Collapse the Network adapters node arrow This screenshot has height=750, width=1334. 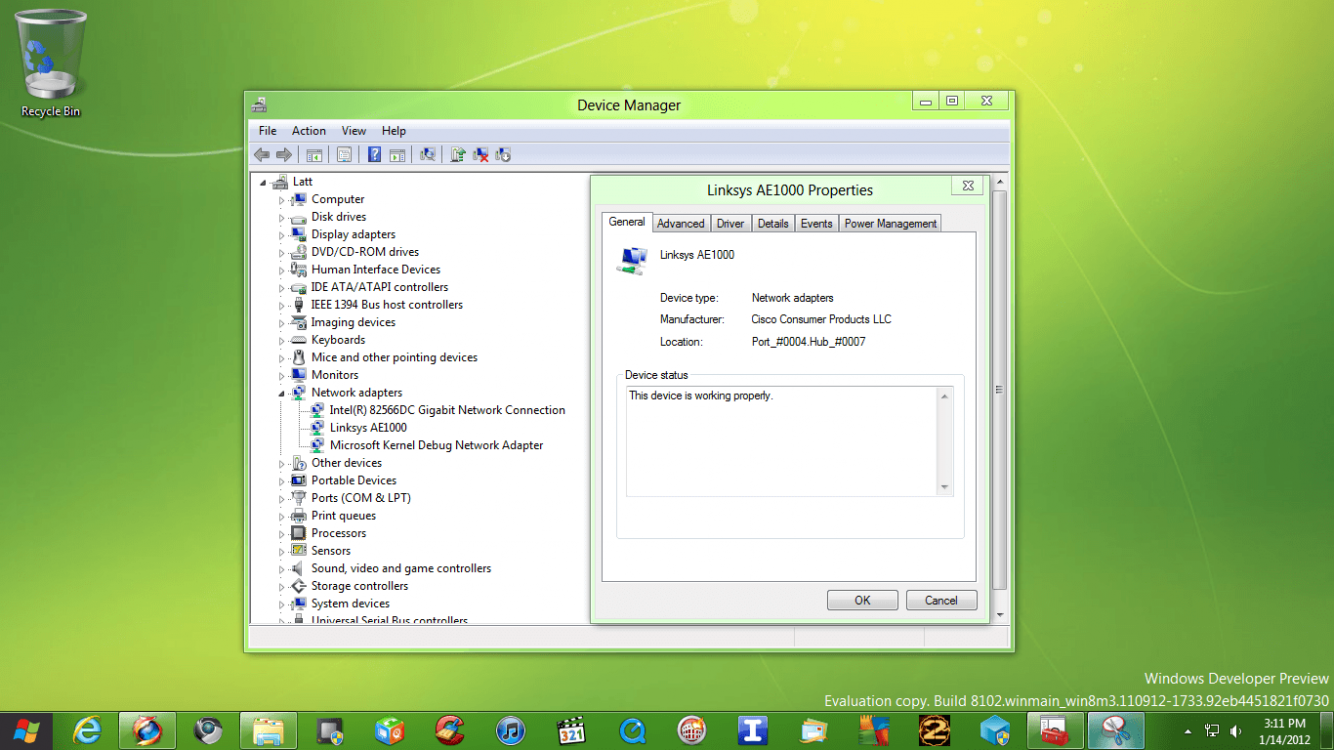(x=282, y=393)
